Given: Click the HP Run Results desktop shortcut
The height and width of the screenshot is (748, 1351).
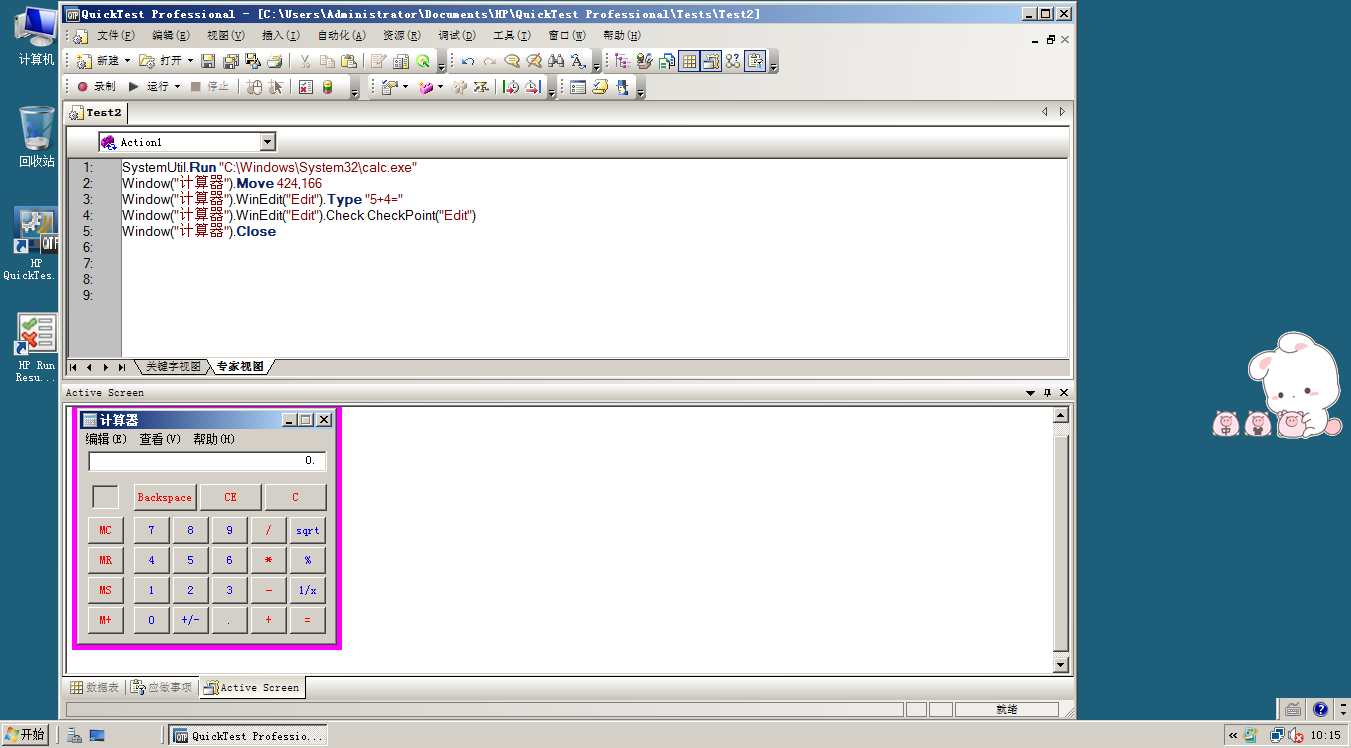Looking at the screenshot, I should click(36, 348).
